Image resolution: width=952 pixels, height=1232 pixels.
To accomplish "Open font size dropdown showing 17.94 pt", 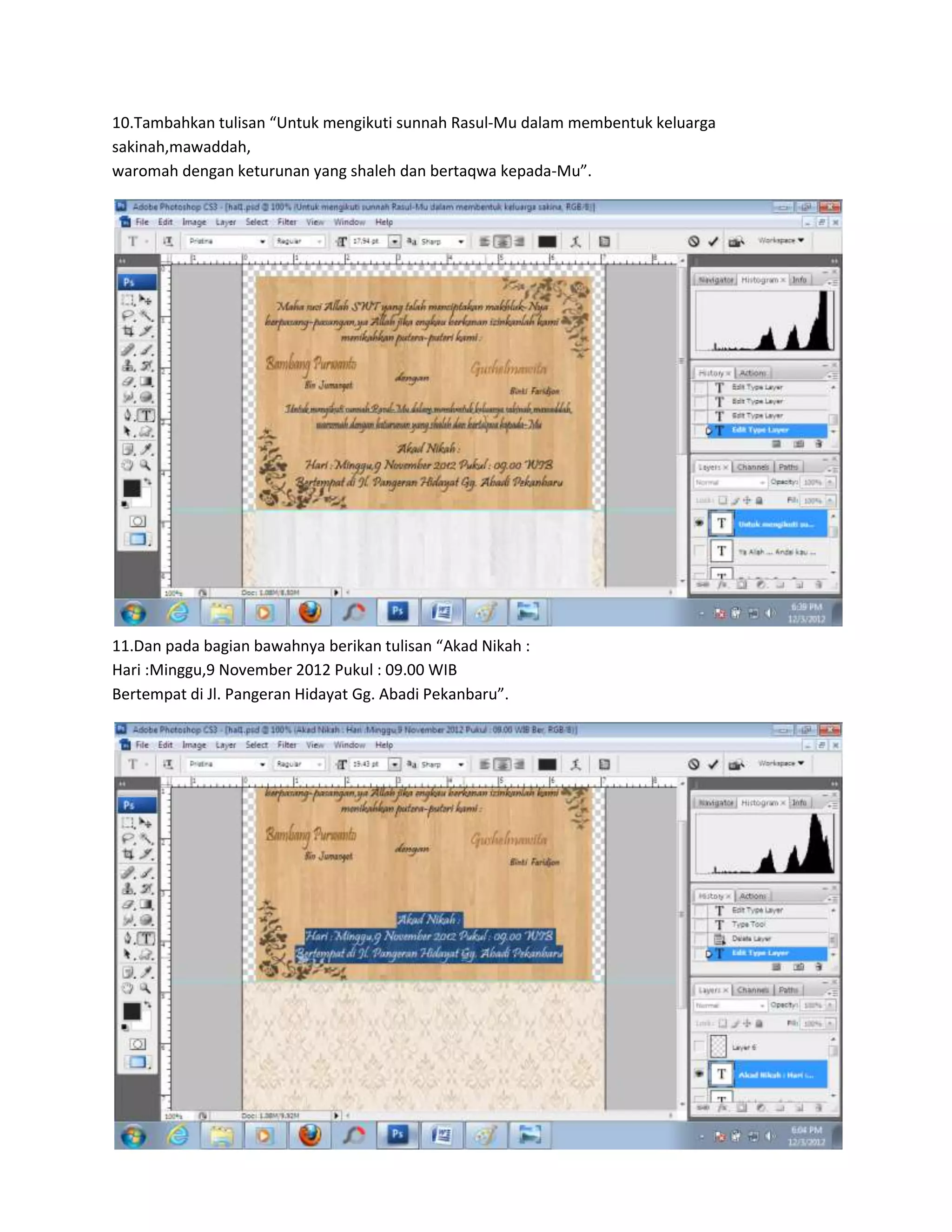I will [x=395, y=241].
